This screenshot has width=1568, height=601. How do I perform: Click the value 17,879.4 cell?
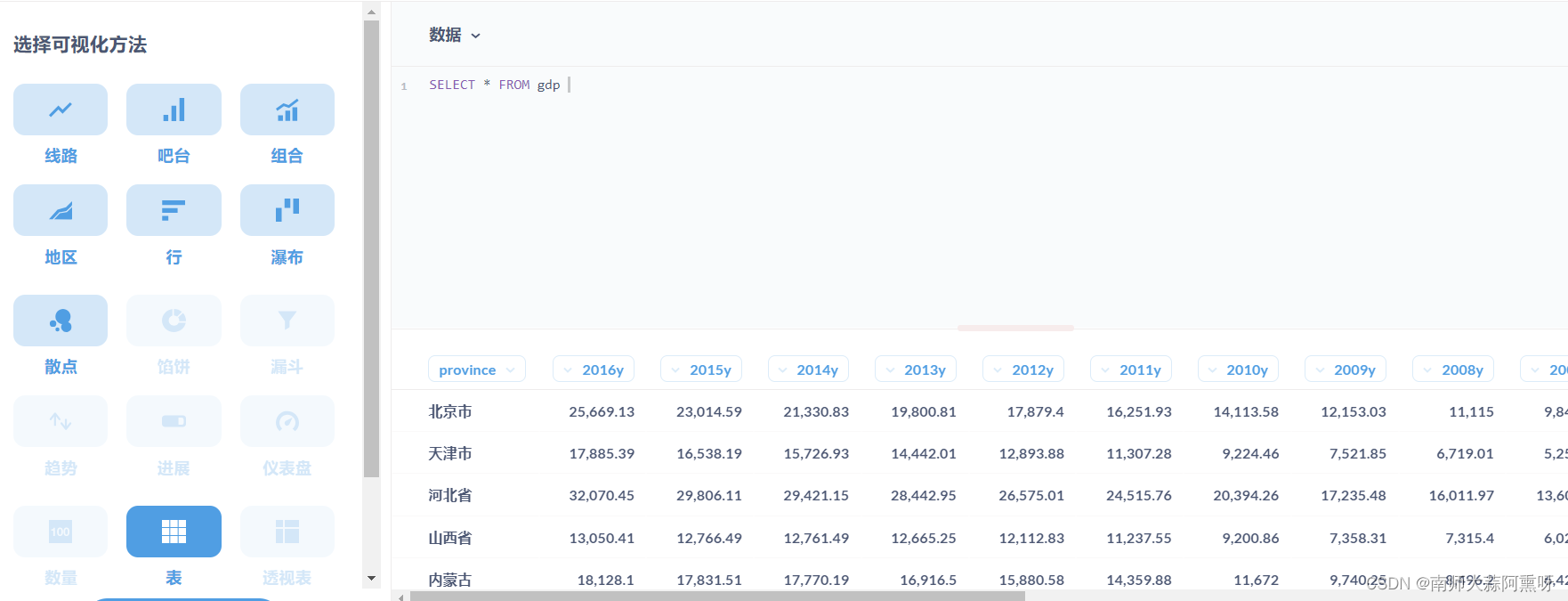[x=1035, y=411]
